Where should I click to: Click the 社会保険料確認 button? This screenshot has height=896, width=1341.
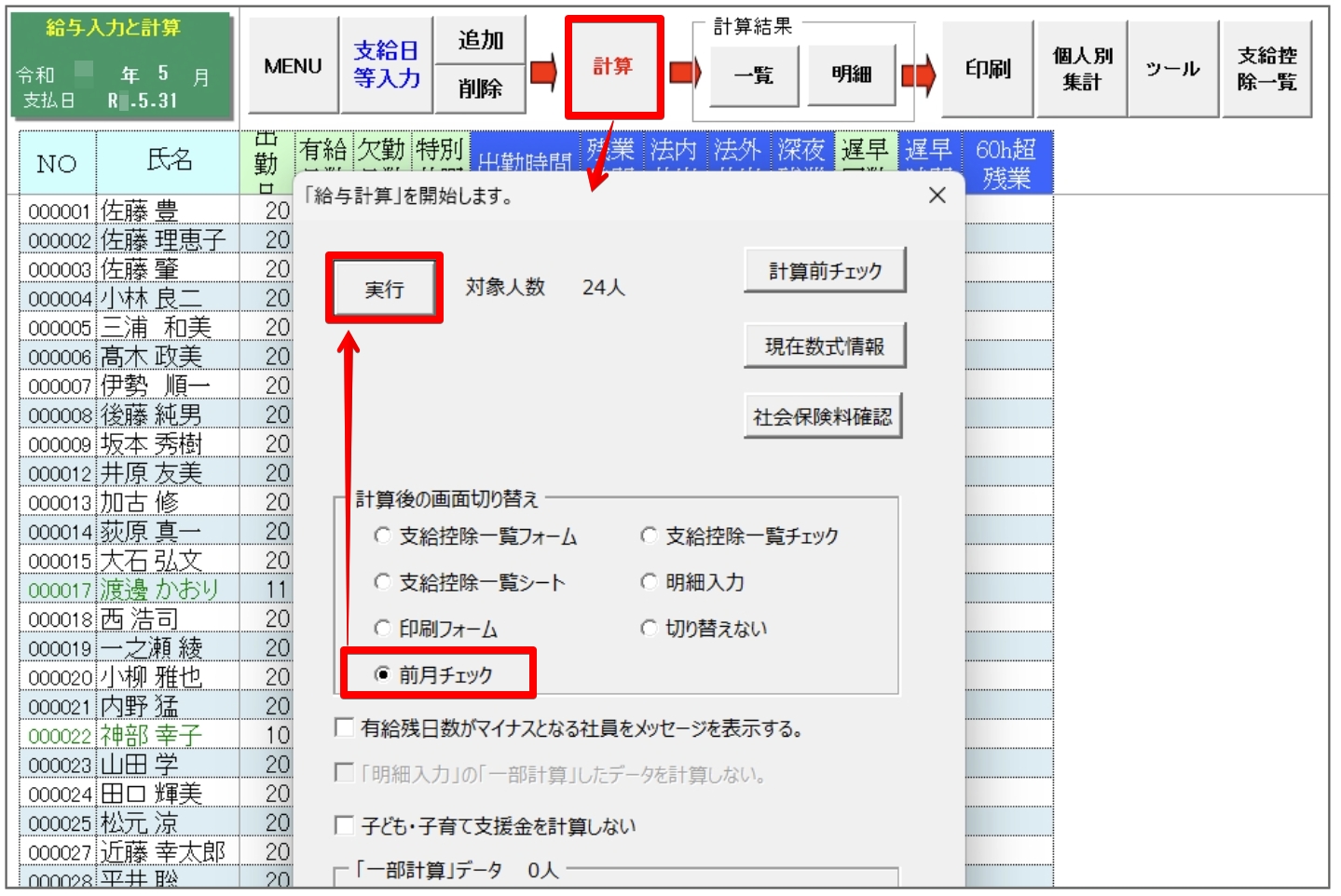823,416
